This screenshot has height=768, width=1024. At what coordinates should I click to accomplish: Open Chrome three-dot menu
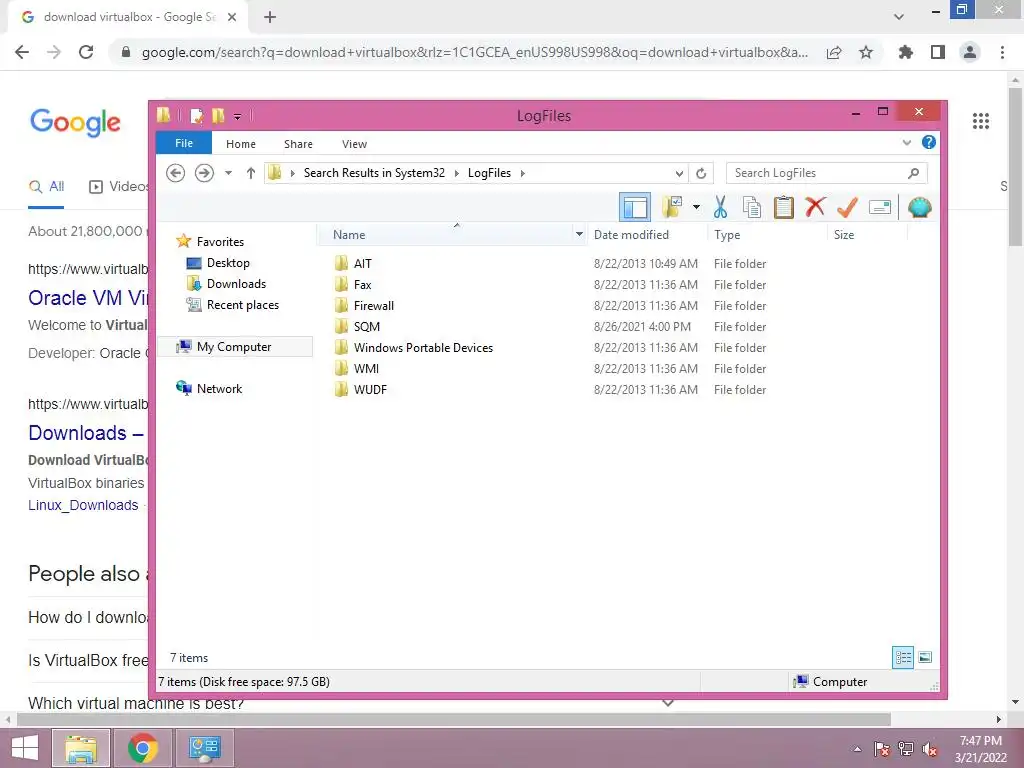pos(1002,52)
